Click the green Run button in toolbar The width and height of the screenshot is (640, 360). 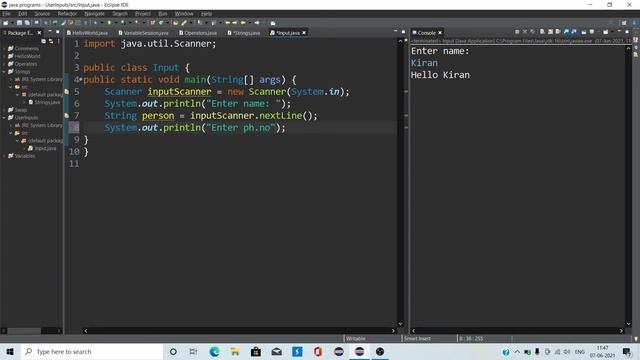109,23
